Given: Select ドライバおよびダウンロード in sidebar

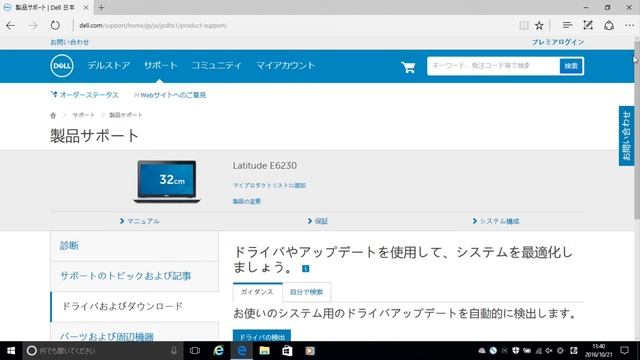Looking at the screenshot, I should coord(134,306).
